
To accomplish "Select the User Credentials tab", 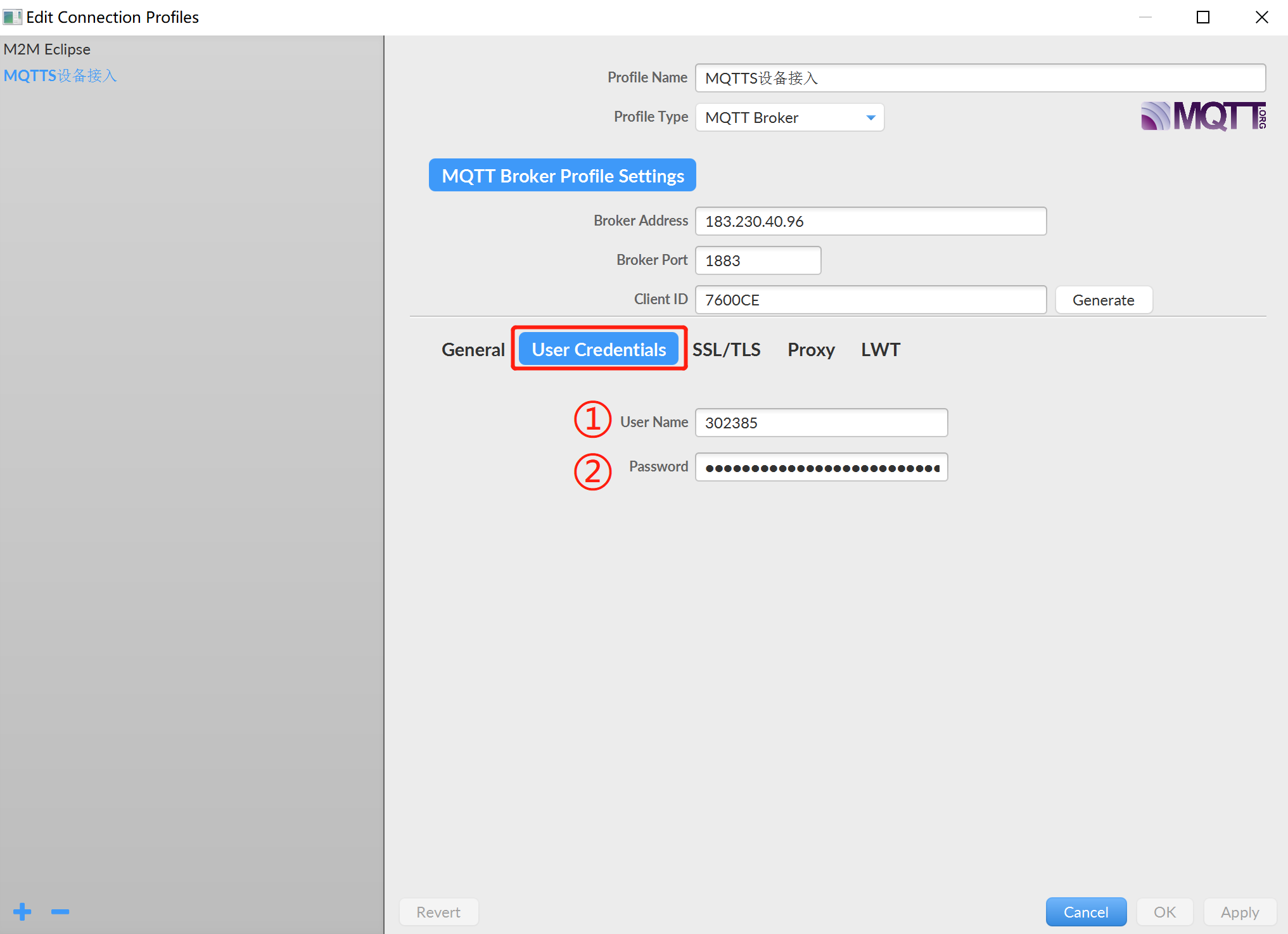I will [x=599, y=349].
